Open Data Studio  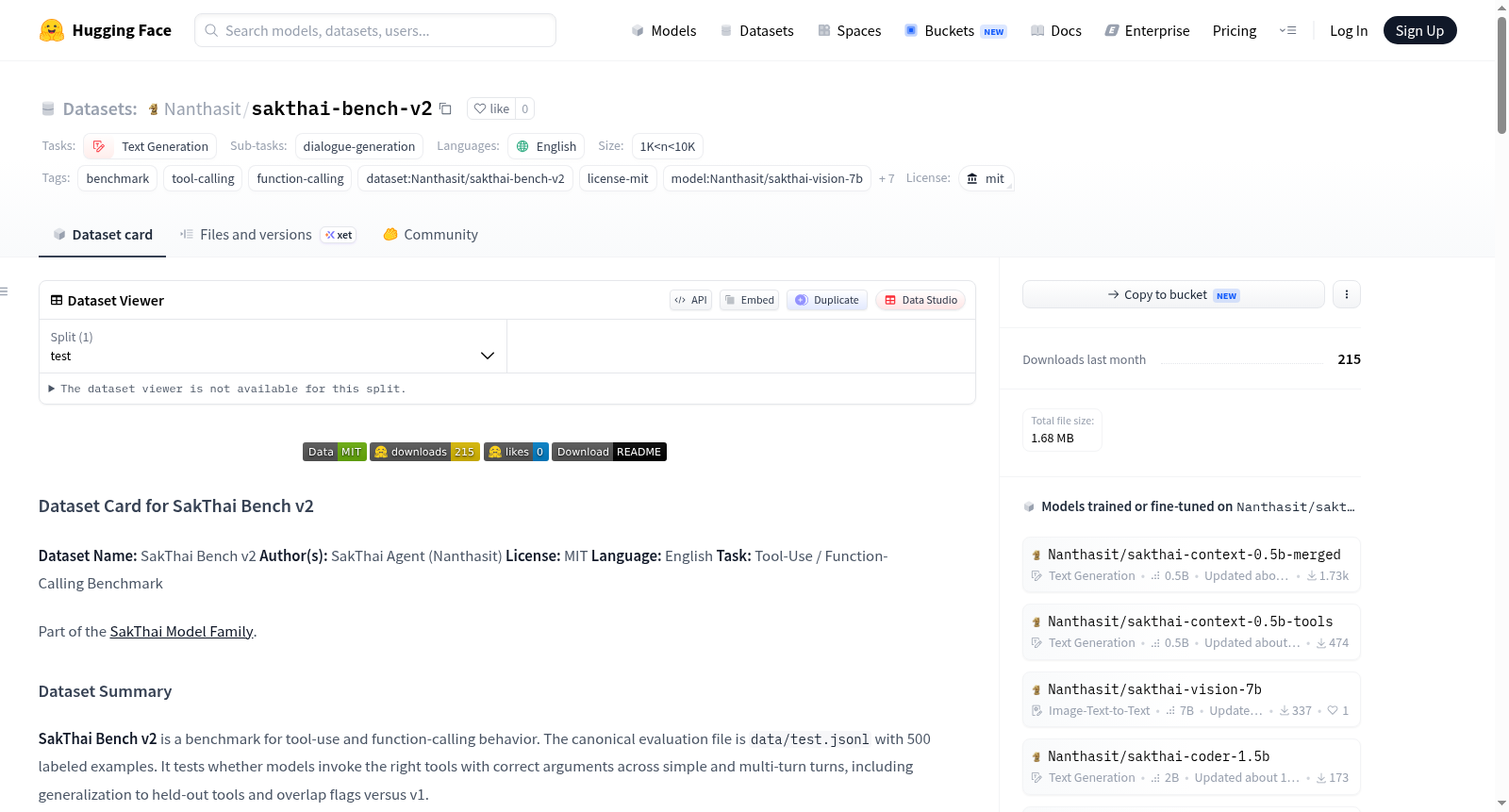click(x=920, y=300)
